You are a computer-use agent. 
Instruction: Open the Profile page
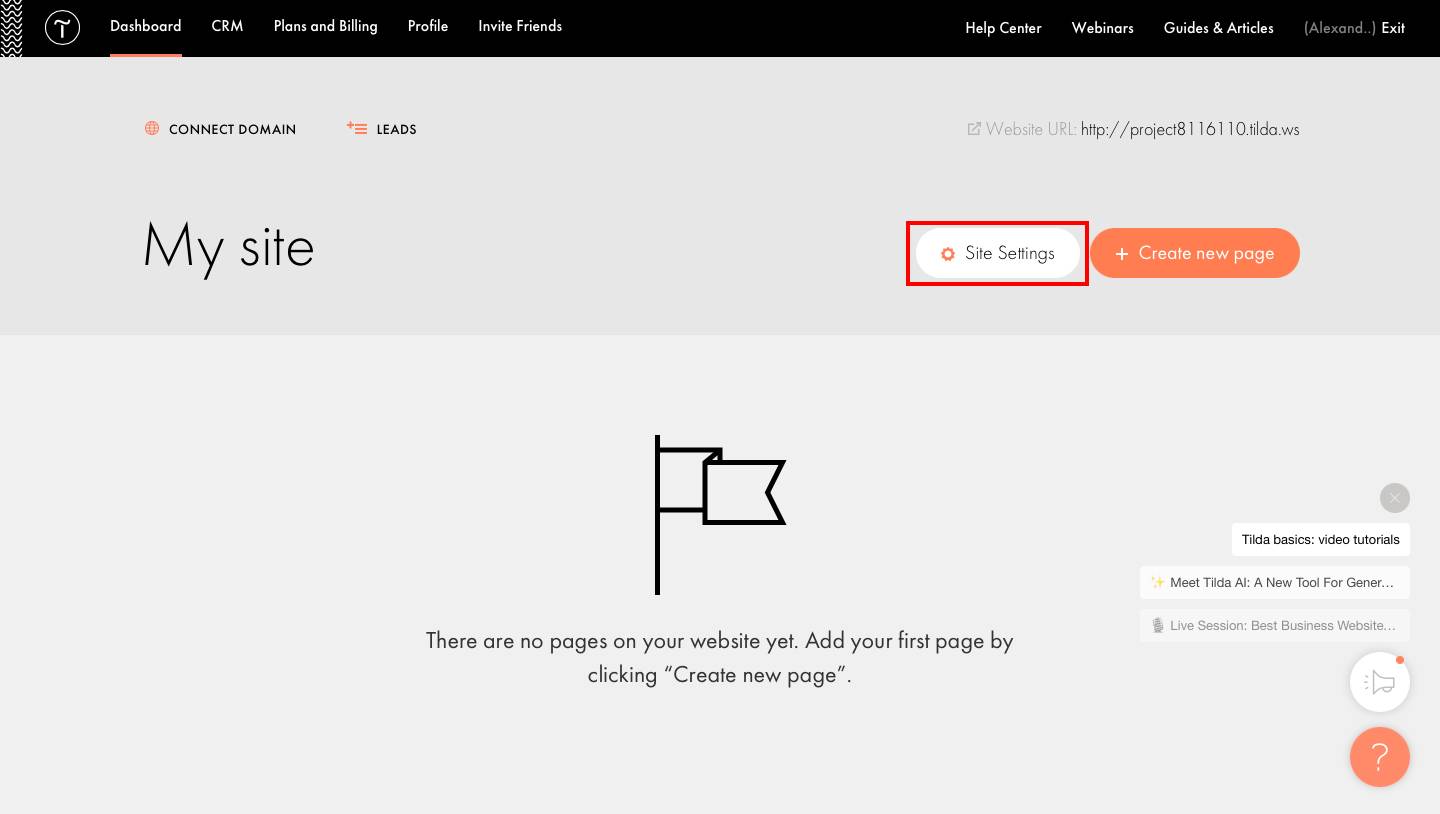[x=428, y=26]
